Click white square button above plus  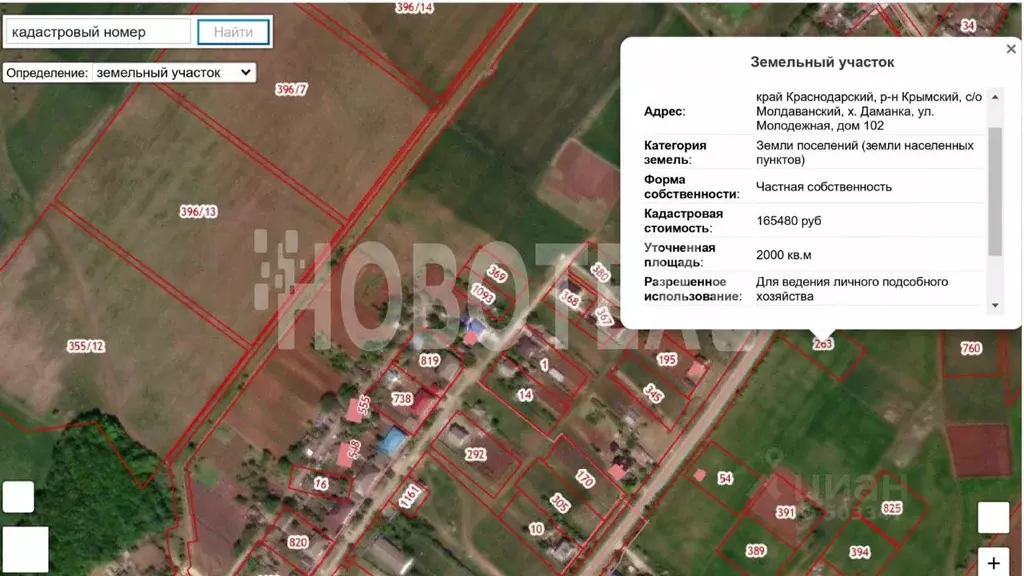point(993,517)
